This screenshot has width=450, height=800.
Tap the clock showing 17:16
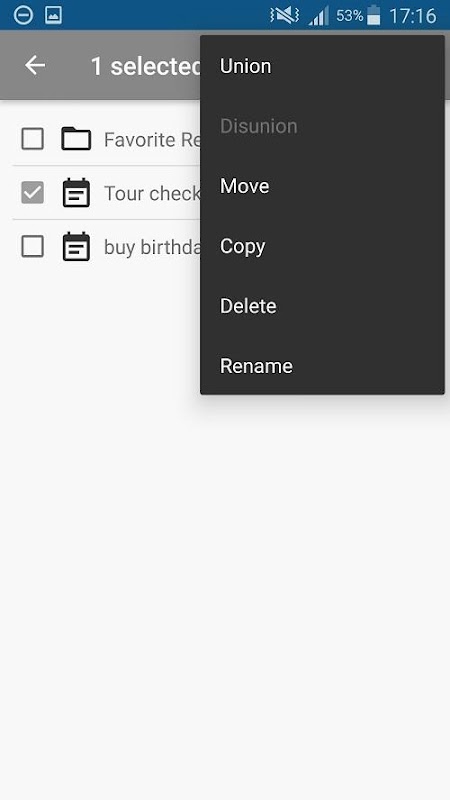(x=413, y=16)
